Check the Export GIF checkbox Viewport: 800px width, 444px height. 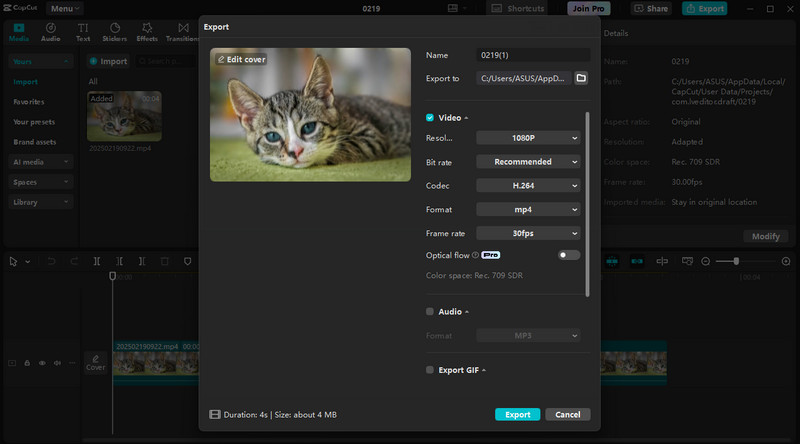coord(430,370)
